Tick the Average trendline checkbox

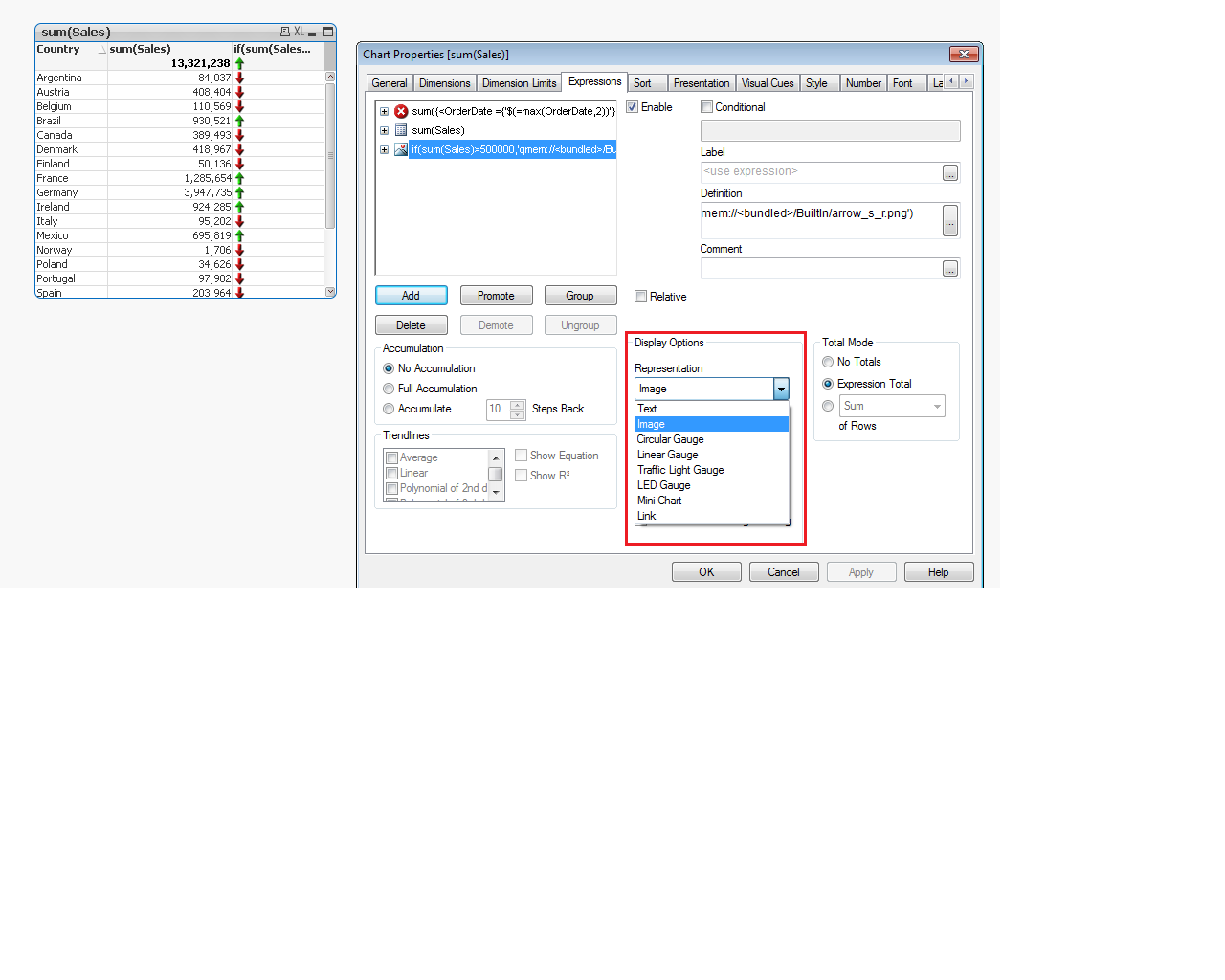click(391, 457)
